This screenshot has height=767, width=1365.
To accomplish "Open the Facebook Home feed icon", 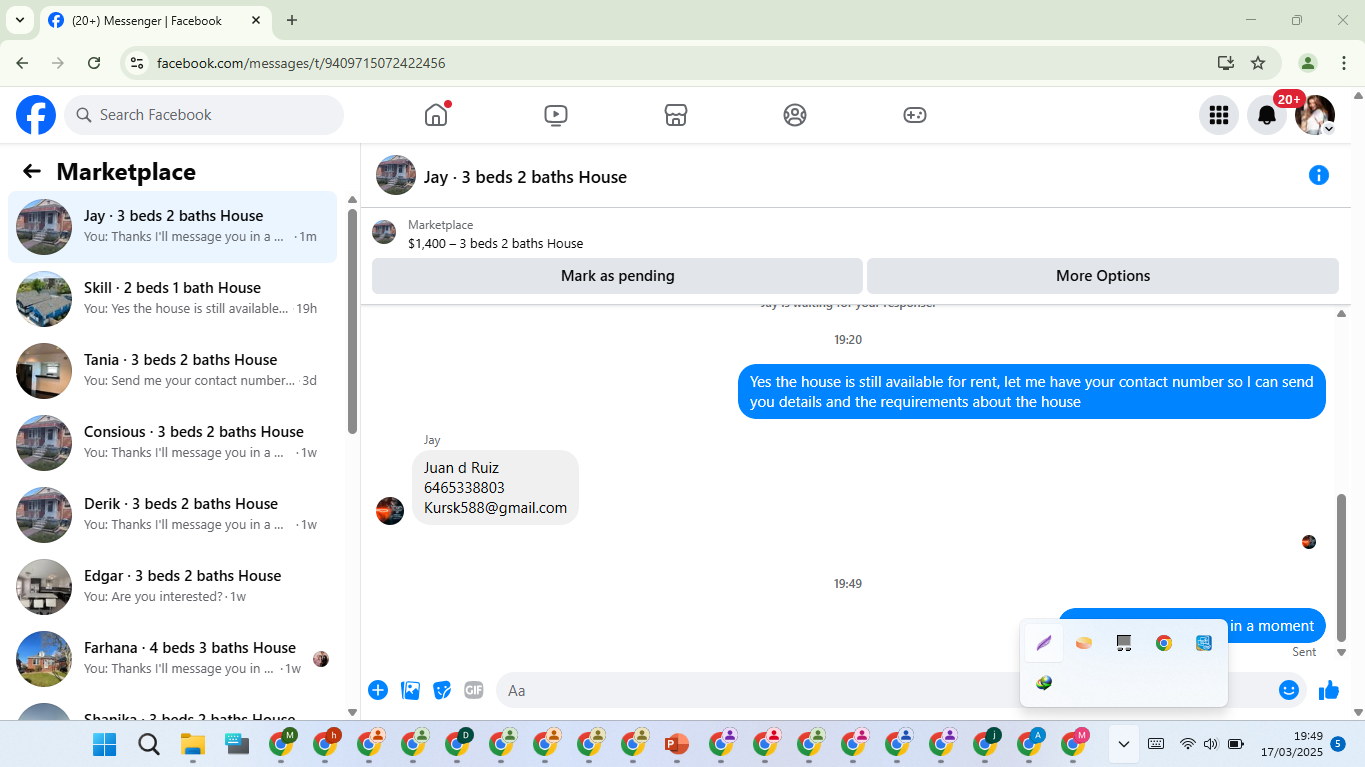I will [x=436, y=115].
